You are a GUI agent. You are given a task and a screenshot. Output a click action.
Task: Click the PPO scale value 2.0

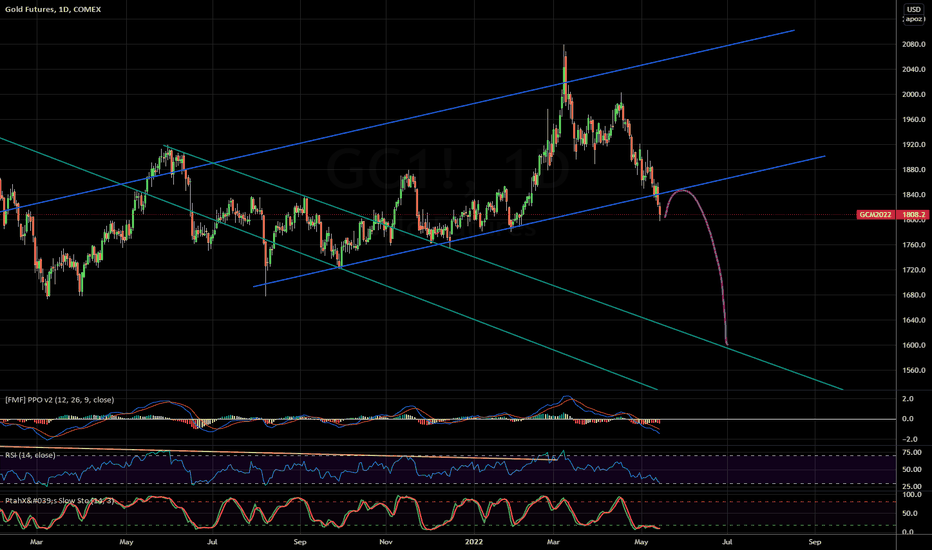coord(908,399)
